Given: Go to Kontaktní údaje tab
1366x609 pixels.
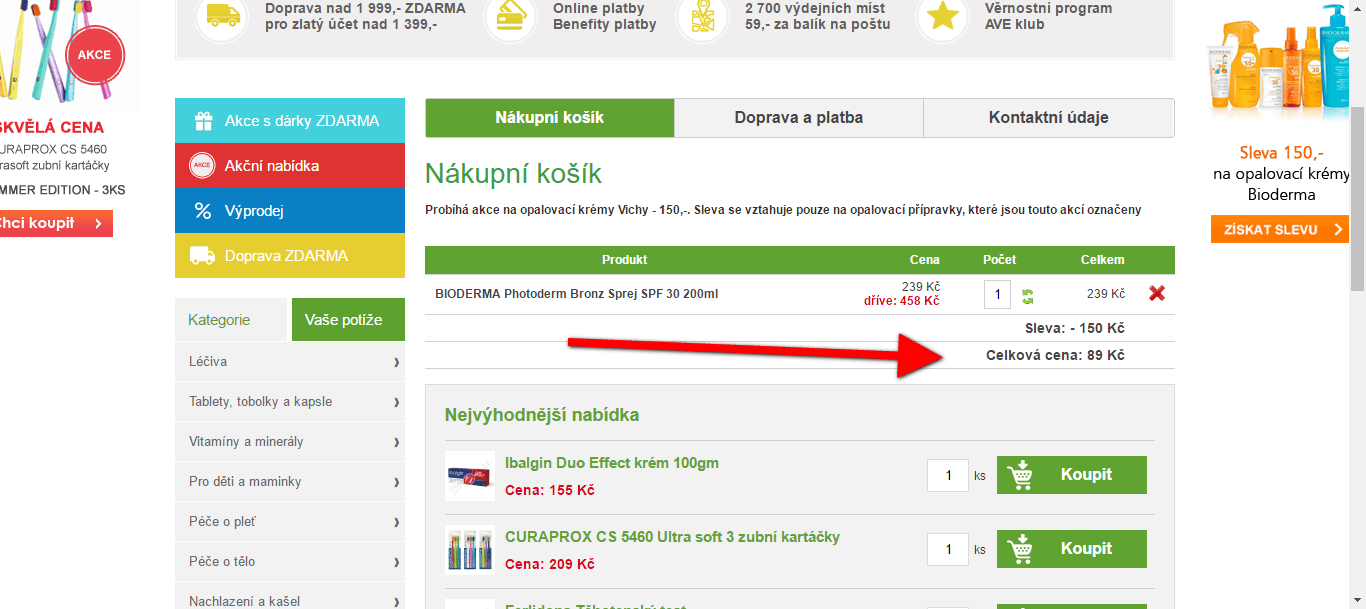Looking at the screenshot, I should click(1049, 118).
